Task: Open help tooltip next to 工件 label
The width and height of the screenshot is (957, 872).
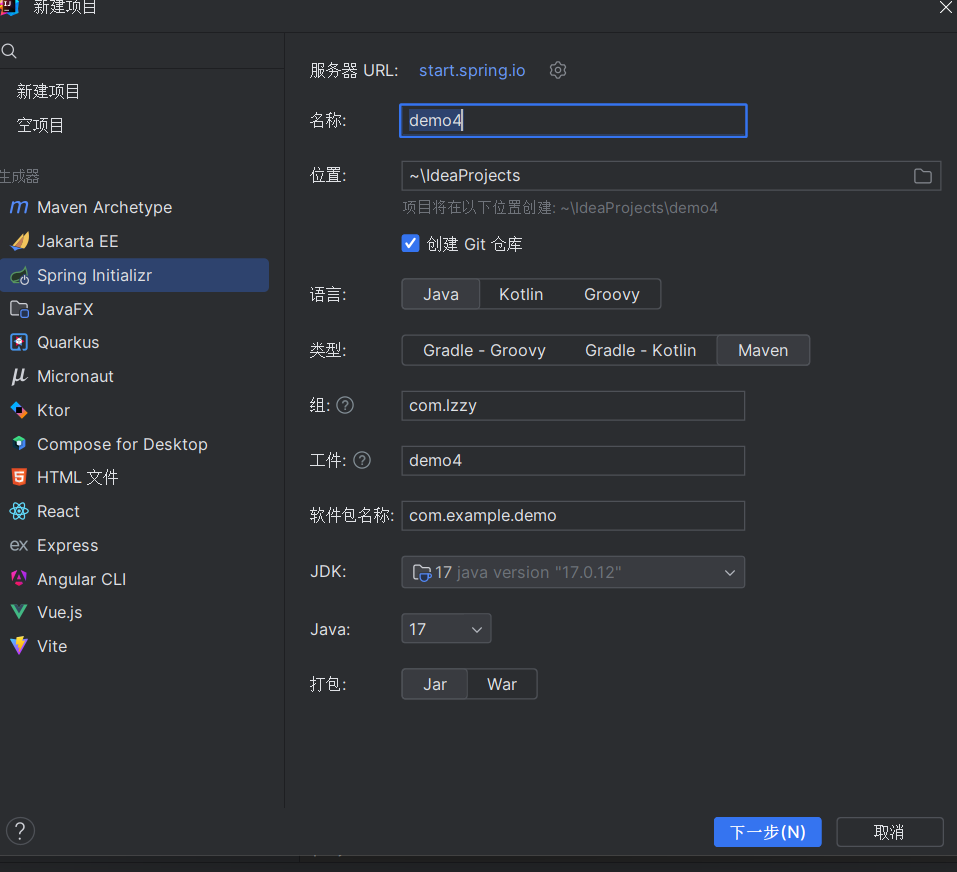Action: 362,460
